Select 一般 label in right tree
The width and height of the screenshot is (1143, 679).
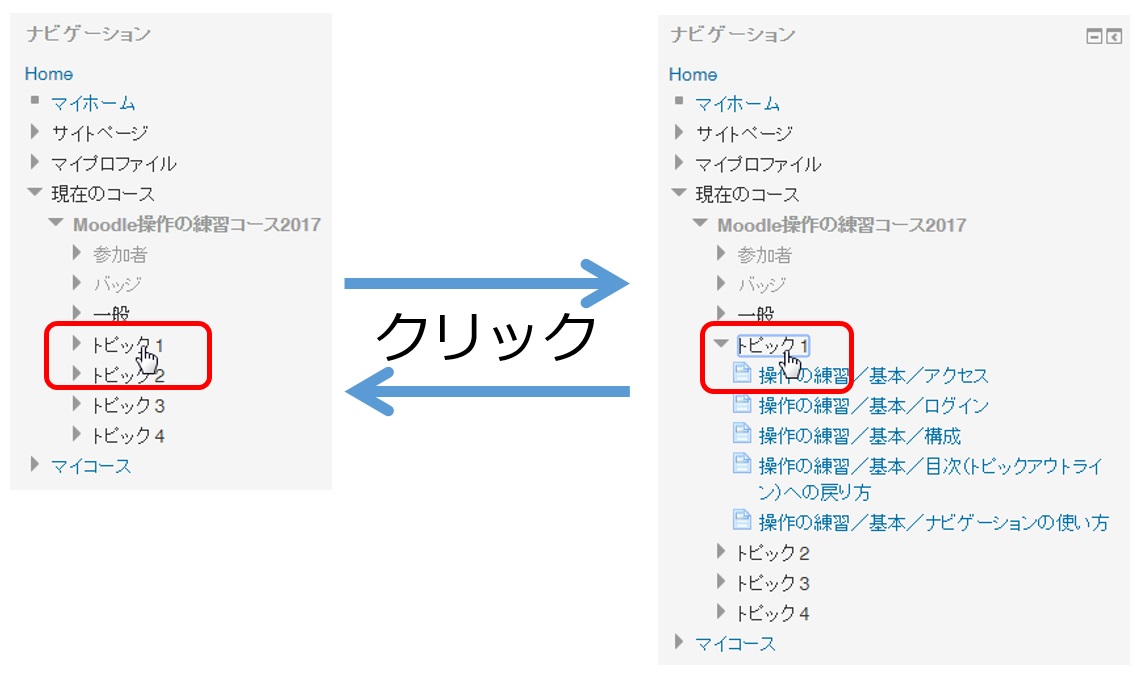pyautogui.click(x=755, y=315)
